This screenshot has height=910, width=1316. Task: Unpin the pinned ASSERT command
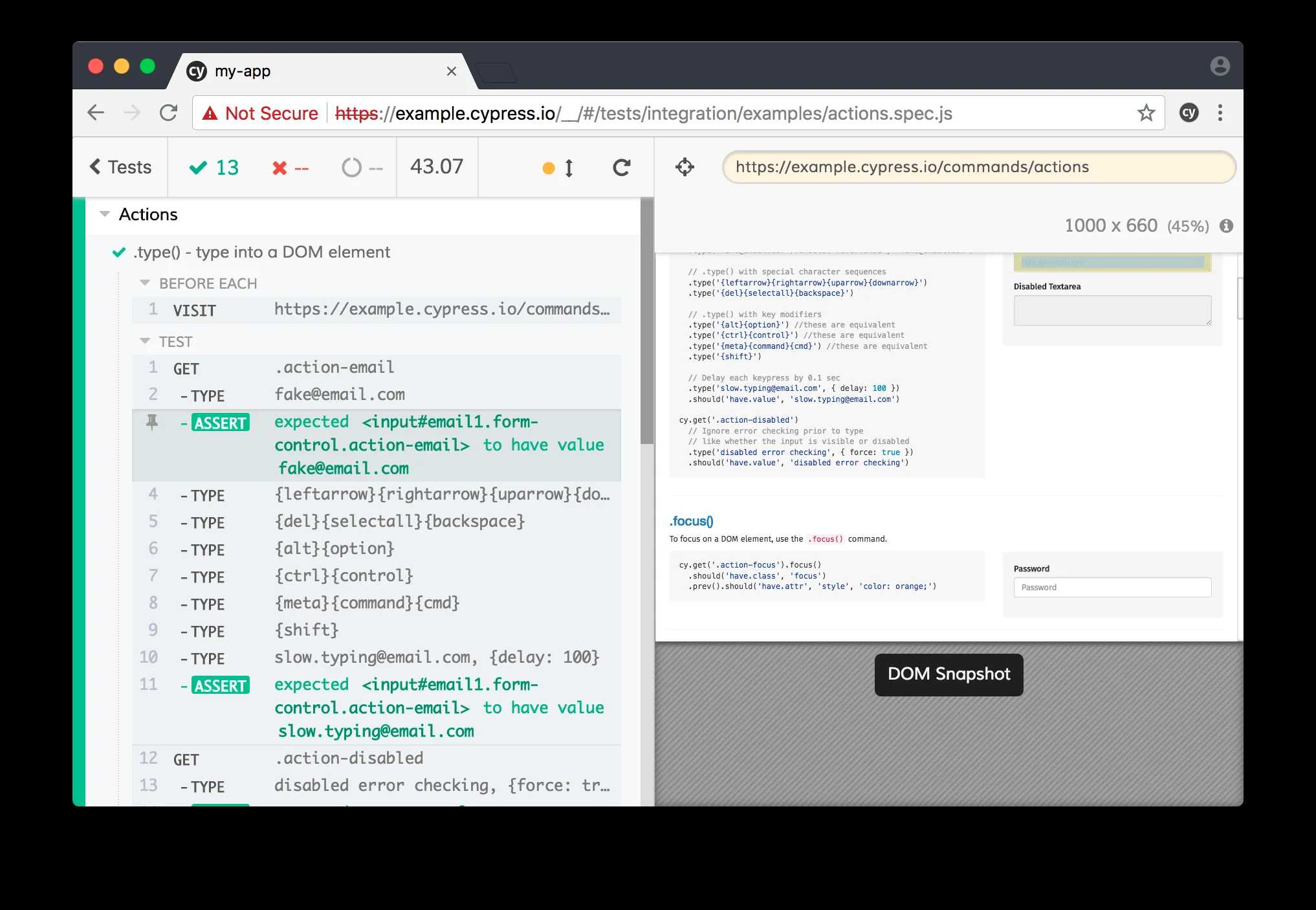pos(152,423)
